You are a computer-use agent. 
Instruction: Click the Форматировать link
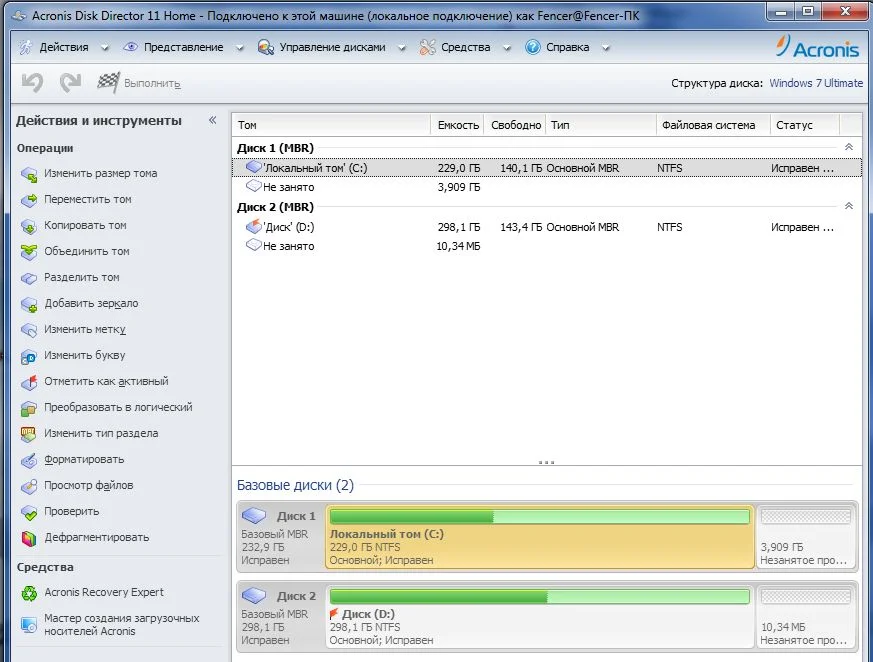pos(84,459)
